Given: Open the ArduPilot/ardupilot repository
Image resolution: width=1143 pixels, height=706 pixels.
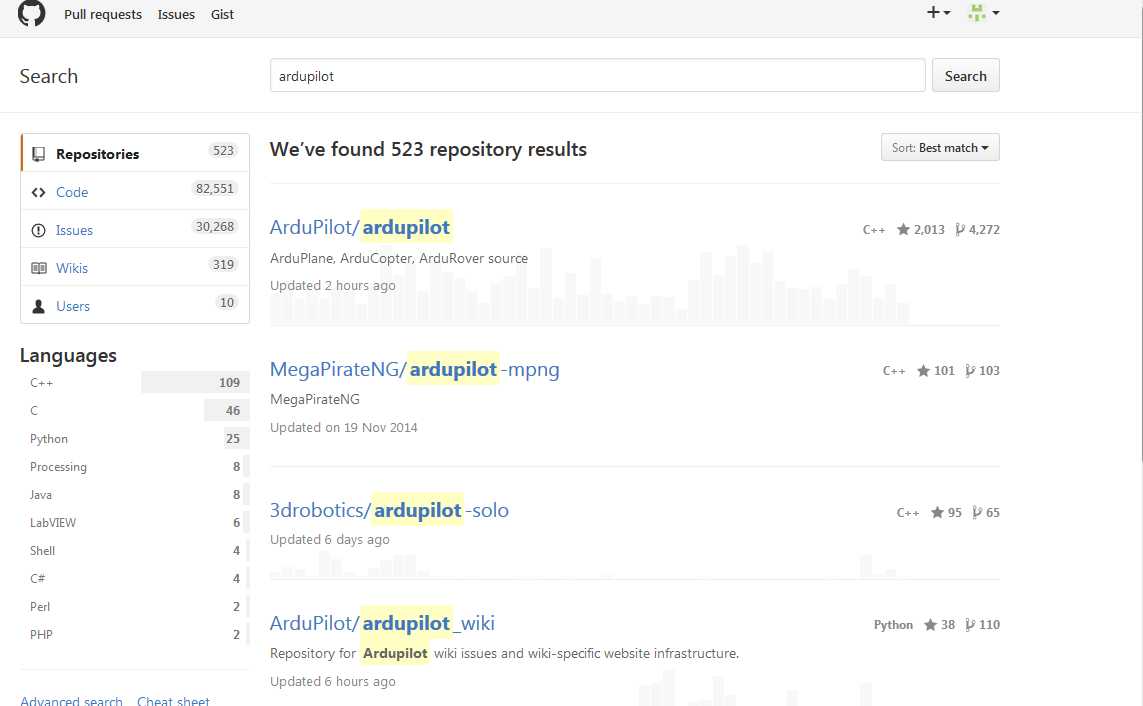Looking at the screenshot, I should coord(360,227).
